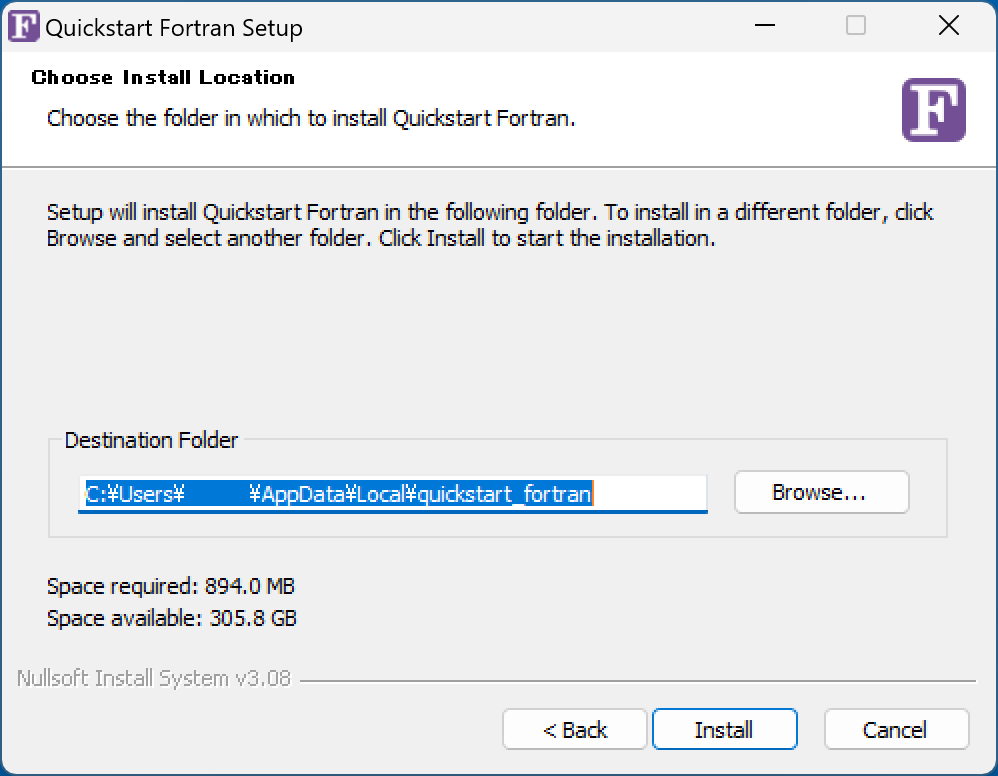Click the destination folder path field
Image resolution: width=998 pixels, height=776 pixels.
click(x=393, y=492)
